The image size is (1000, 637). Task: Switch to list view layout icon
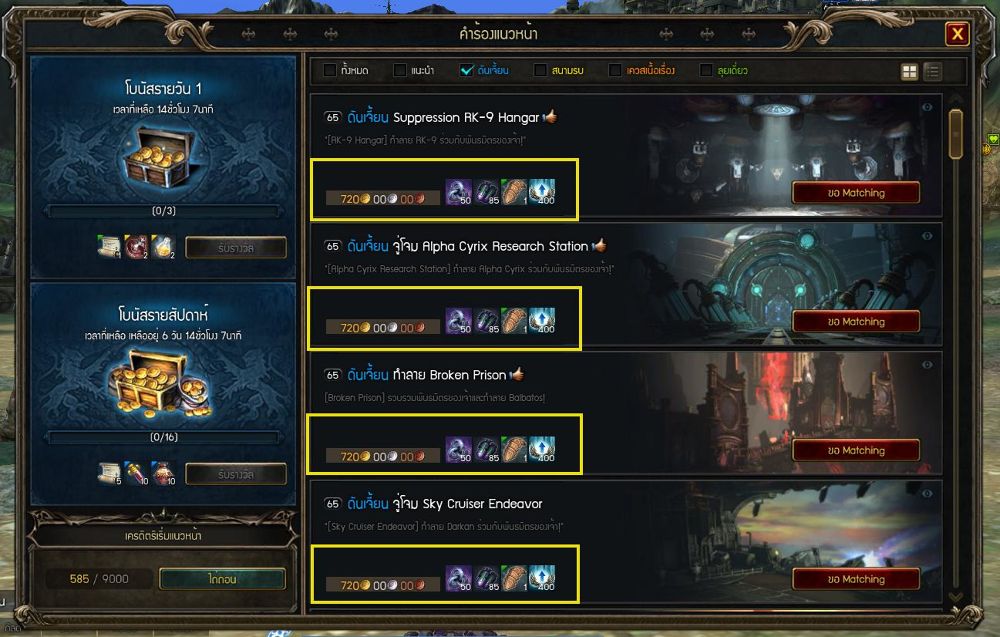pos(932,71)
